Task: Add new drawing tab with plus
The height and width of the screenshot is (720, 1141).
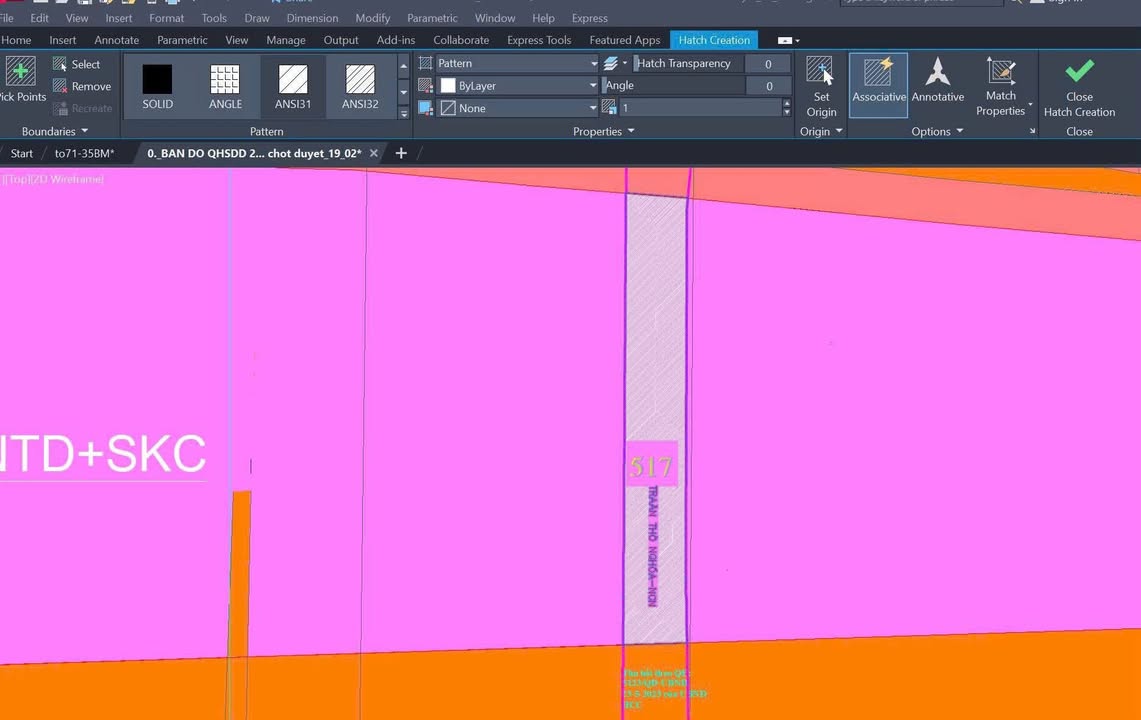Action: 401,153
